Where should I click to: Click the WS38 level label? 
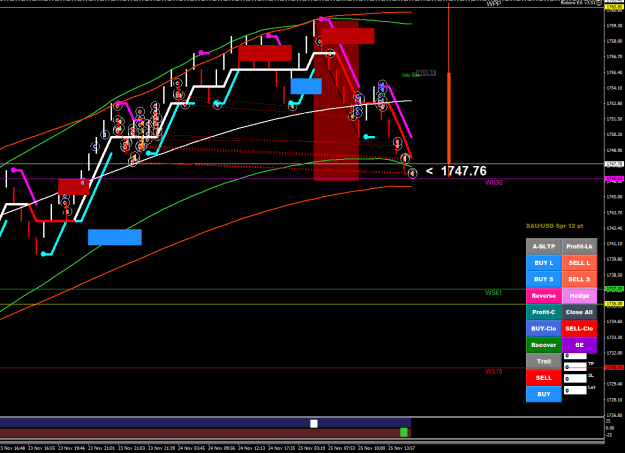[493, 183]
